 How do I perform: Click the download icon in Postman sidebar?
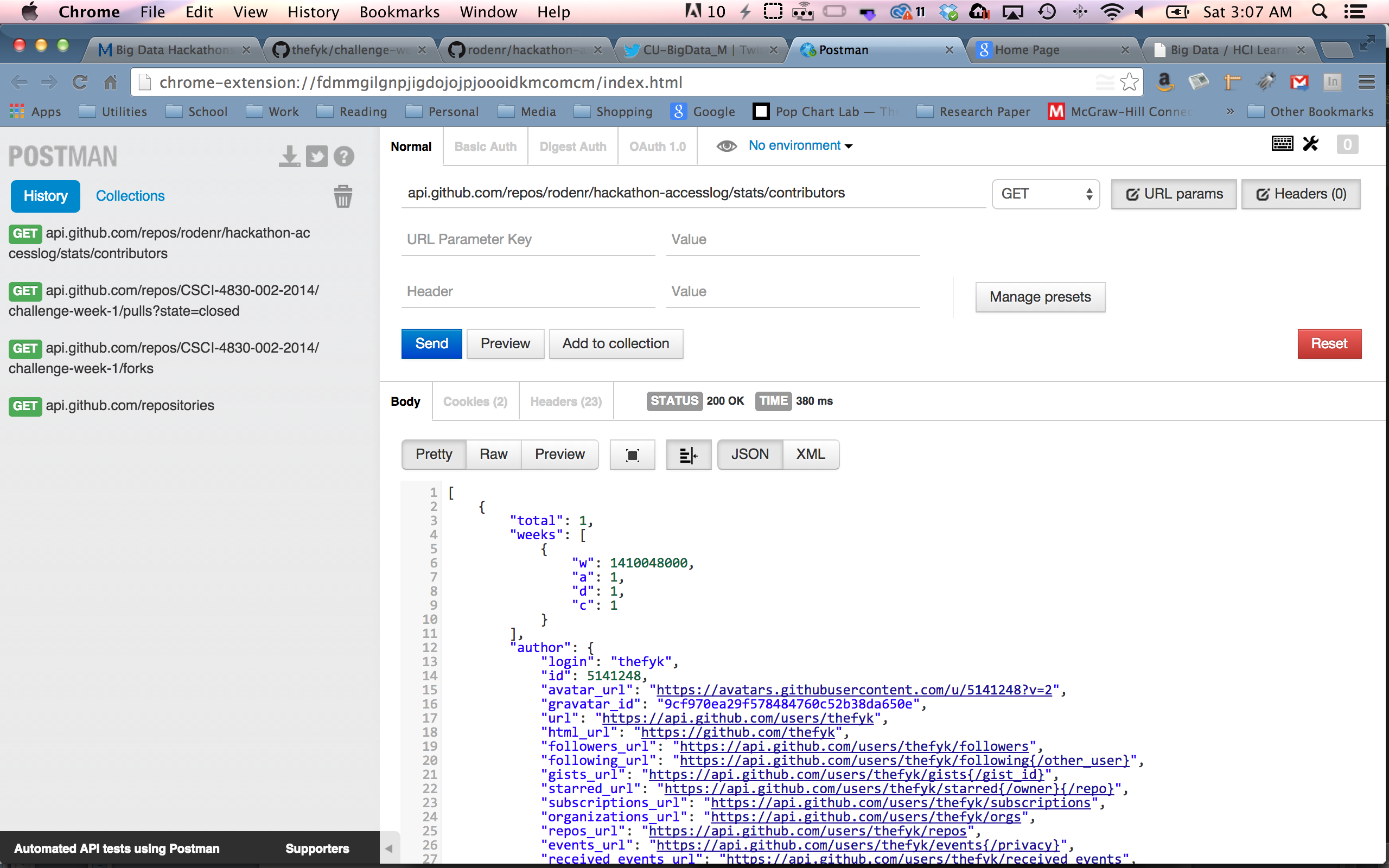[x=289, y=156]
